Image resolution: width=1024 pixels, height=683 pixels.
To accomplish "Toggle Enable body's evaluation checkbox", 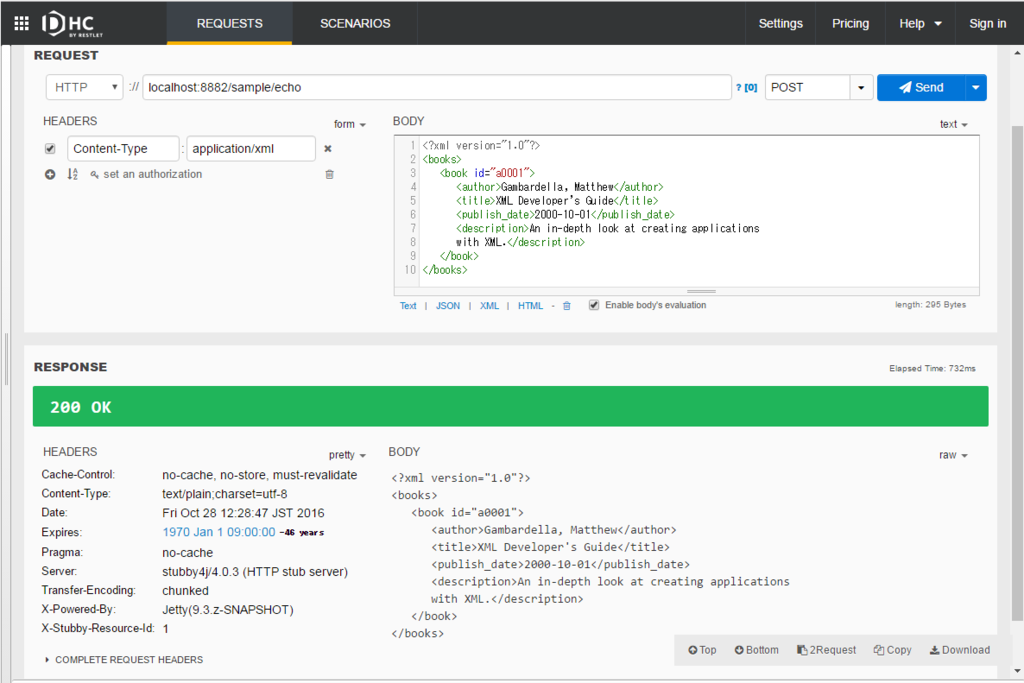I will click(594, 305).
